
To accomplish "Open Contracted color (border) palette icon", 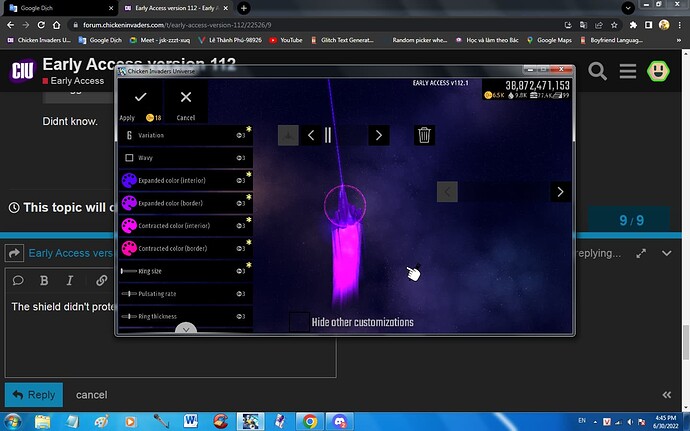I will (129, 248).
